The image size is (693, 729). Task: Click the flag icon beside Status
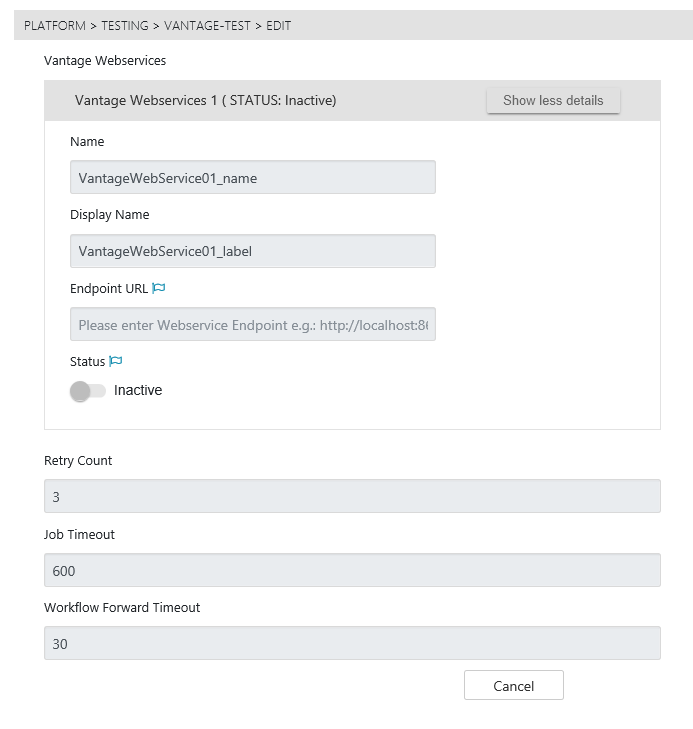click(115, 361)
